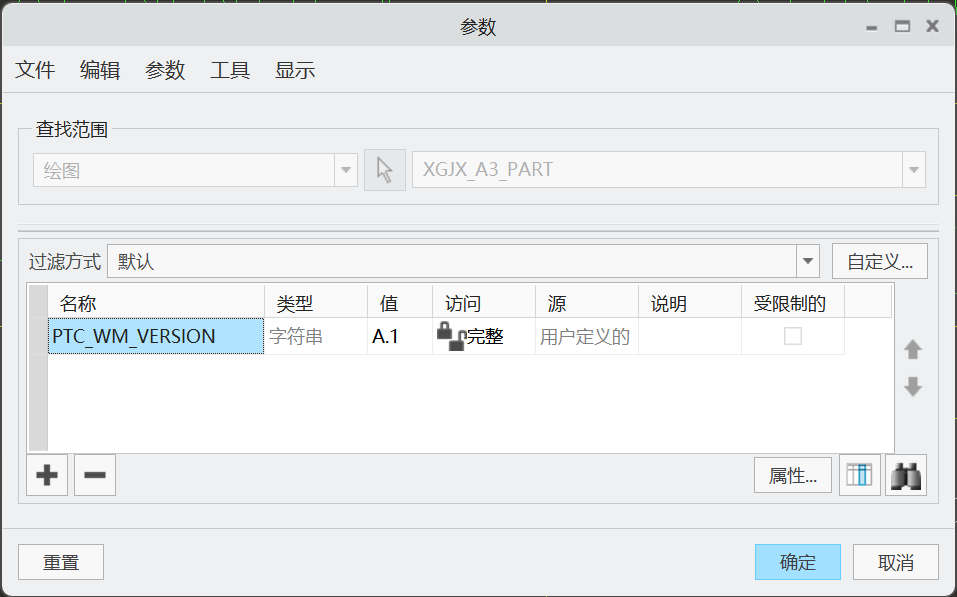Click the lock icon in the 访问 column
Screen dimensions: 957x597
pyautogui.click(x=445, y=331)
